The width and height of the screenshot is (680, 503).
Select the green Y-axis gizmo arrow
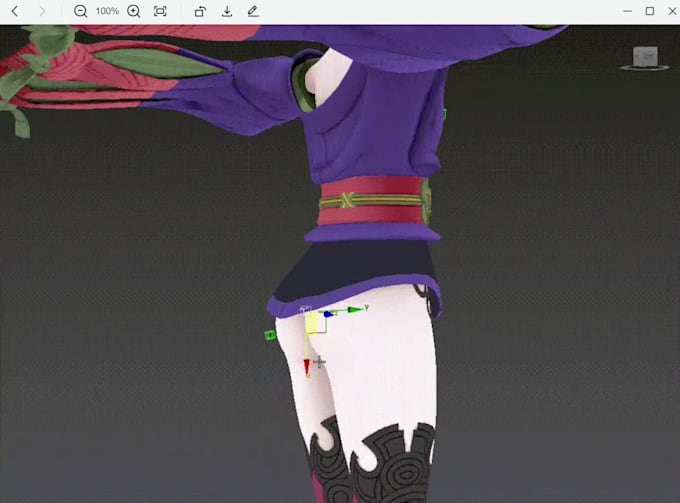[356, 309]
